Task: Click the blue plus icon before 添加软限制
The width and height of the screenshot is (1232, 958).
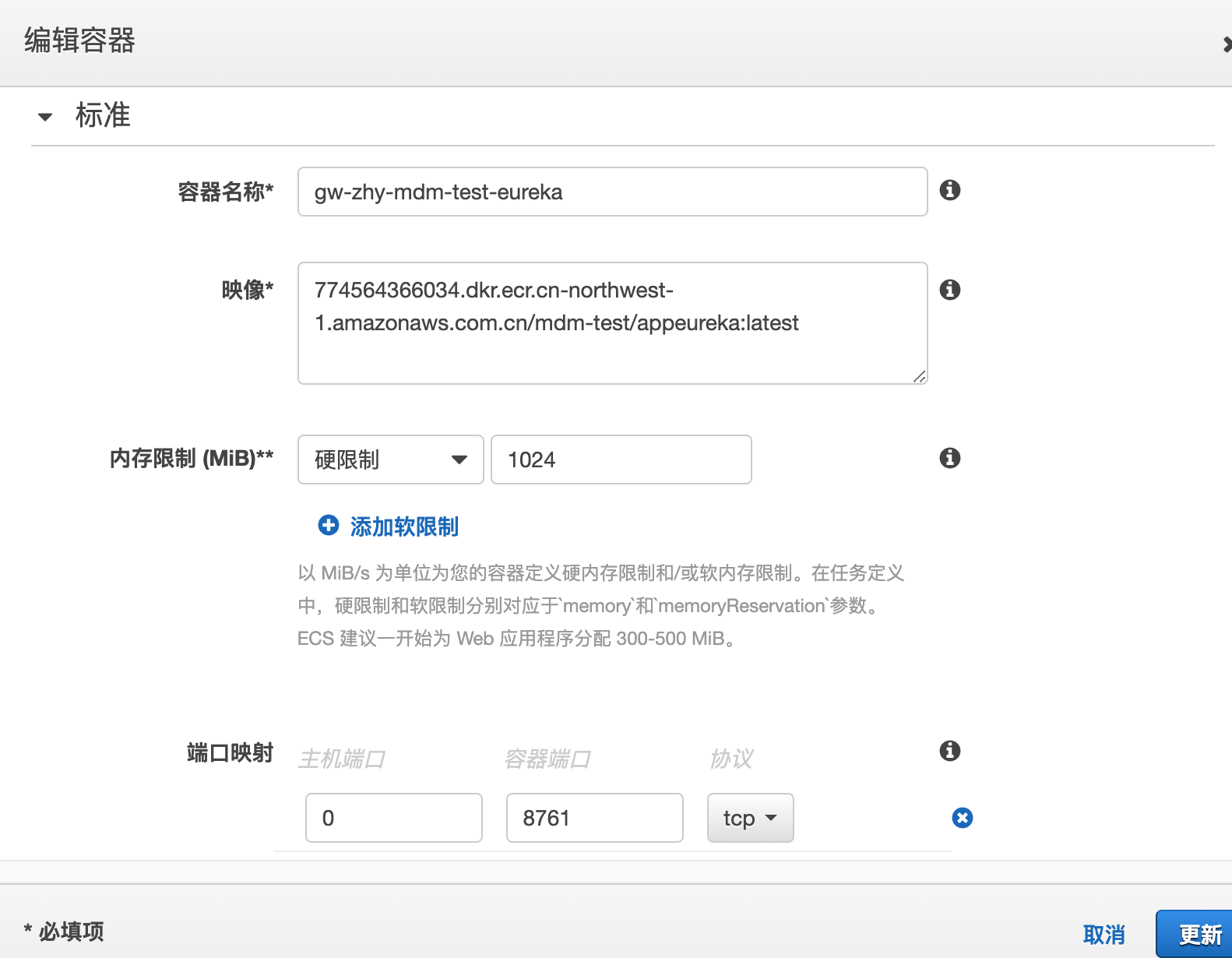Action: 329,526
